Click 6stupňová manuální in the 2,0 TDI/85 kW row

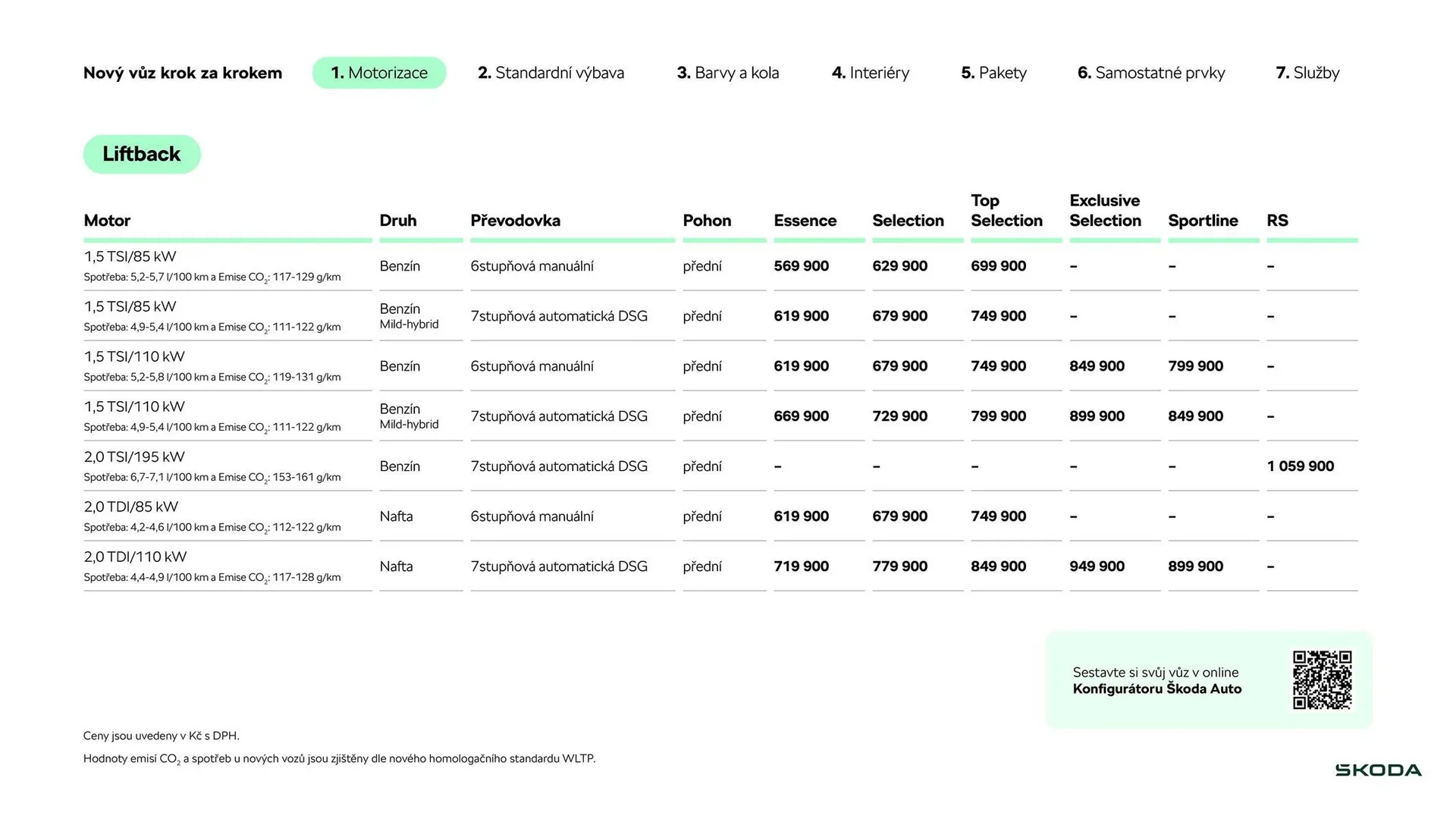pyautogui.click(x=532, y=516)
